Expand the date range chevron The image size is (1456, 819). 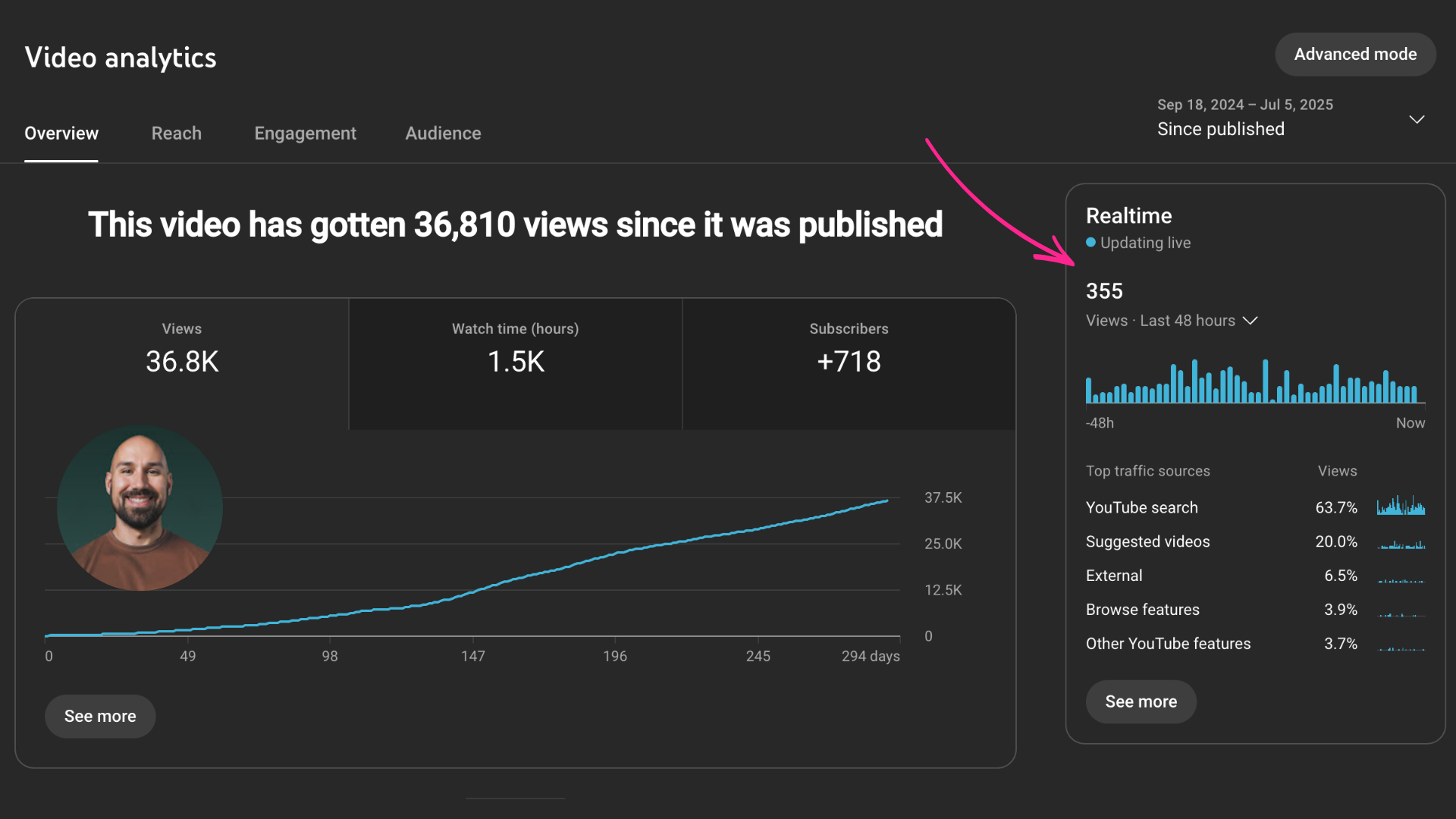[1417, 119]
